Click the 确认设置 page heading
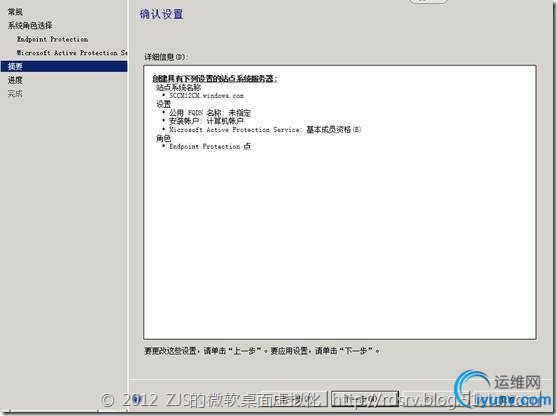Image resolution: width=557 pixels, height=416 pixels. [x=161, y=14]
